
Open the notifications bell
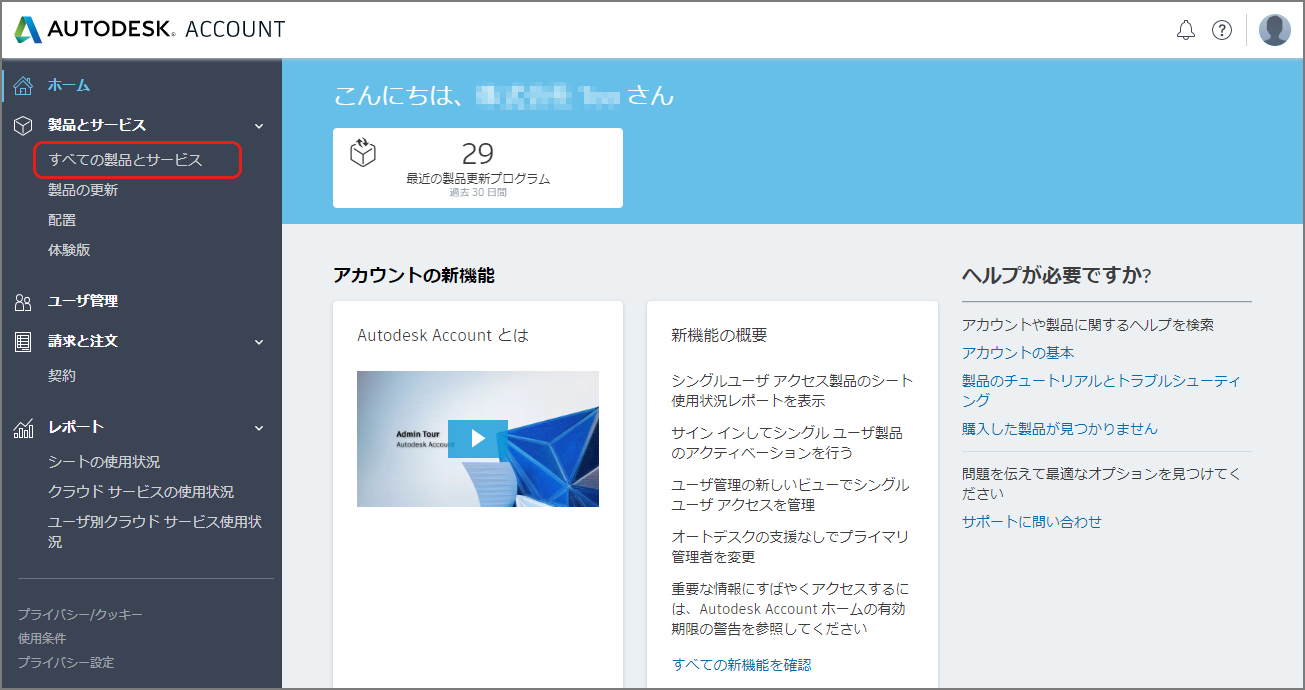(x=1186, y=30)
